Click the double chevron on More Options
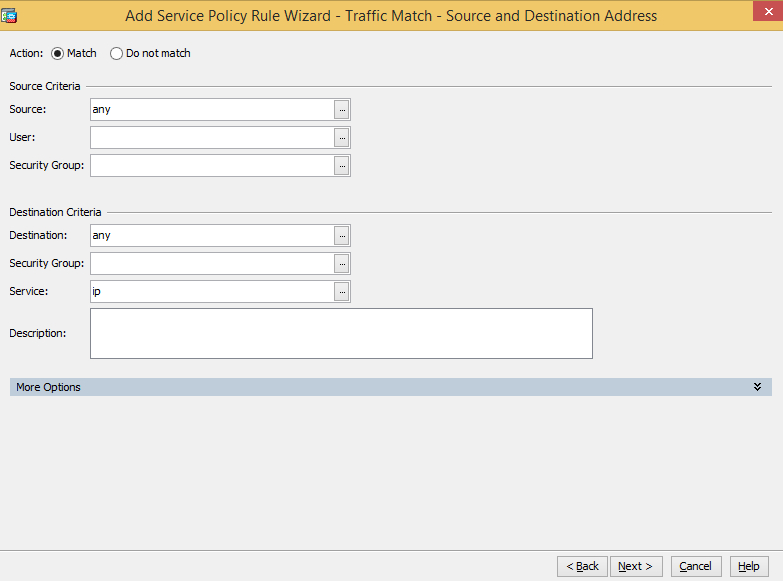783x581 pixels. [x=757, y=387]
